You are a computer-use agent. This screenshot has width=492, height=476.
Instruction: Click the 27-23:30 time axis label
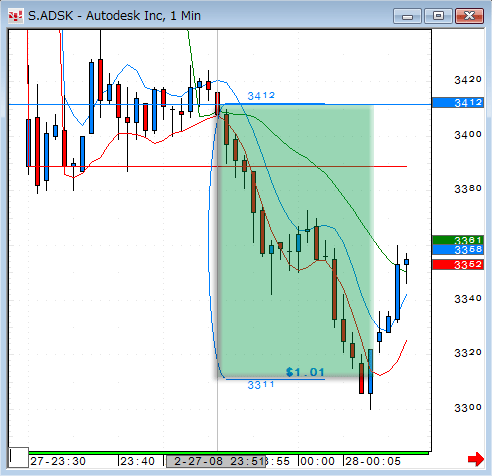point(58,461)
